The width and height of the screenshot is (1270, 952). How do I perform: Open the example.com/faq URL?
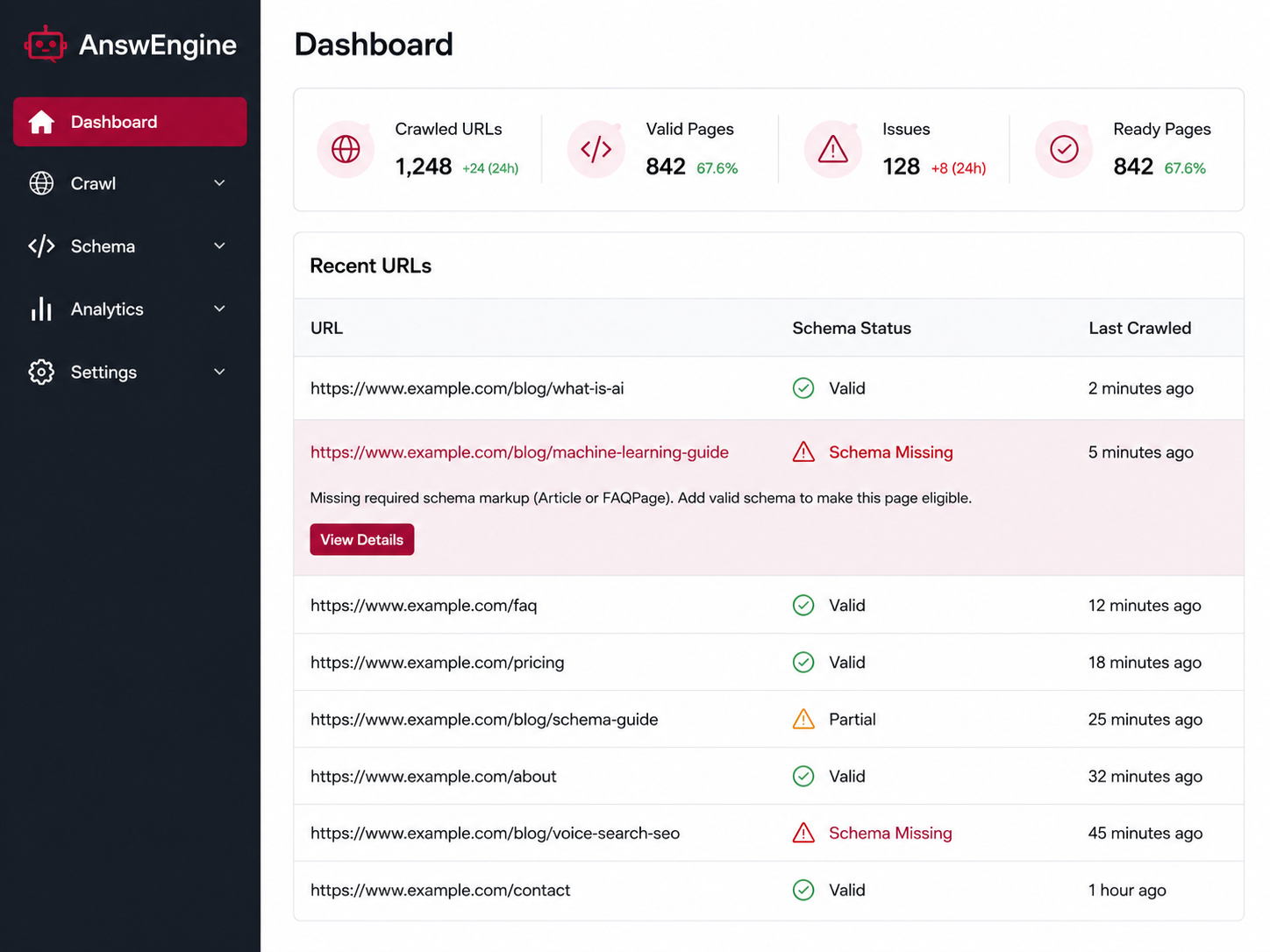pyautogui.click(x=424, y=606)
